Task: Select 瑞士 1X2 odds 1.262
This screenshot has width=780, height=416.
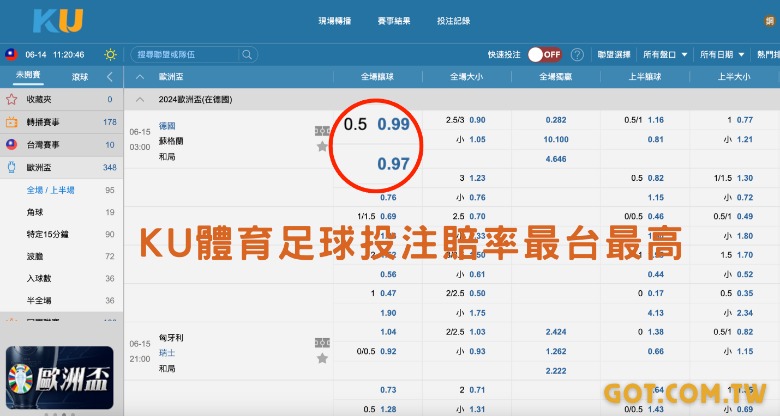Action: point(556,351)
